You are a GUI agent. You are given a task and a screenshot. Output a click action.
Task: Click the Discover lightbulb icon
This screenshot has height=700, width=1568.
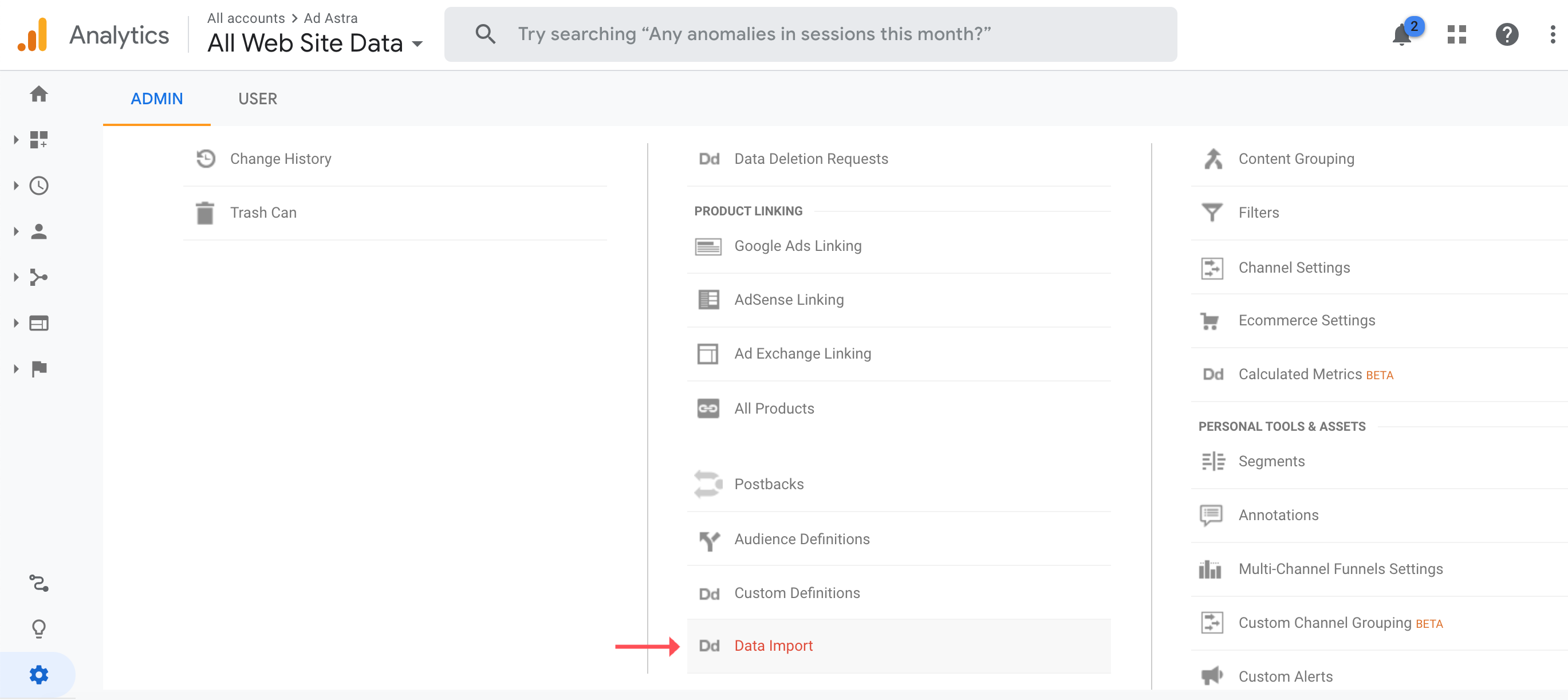tap(39, 628)
